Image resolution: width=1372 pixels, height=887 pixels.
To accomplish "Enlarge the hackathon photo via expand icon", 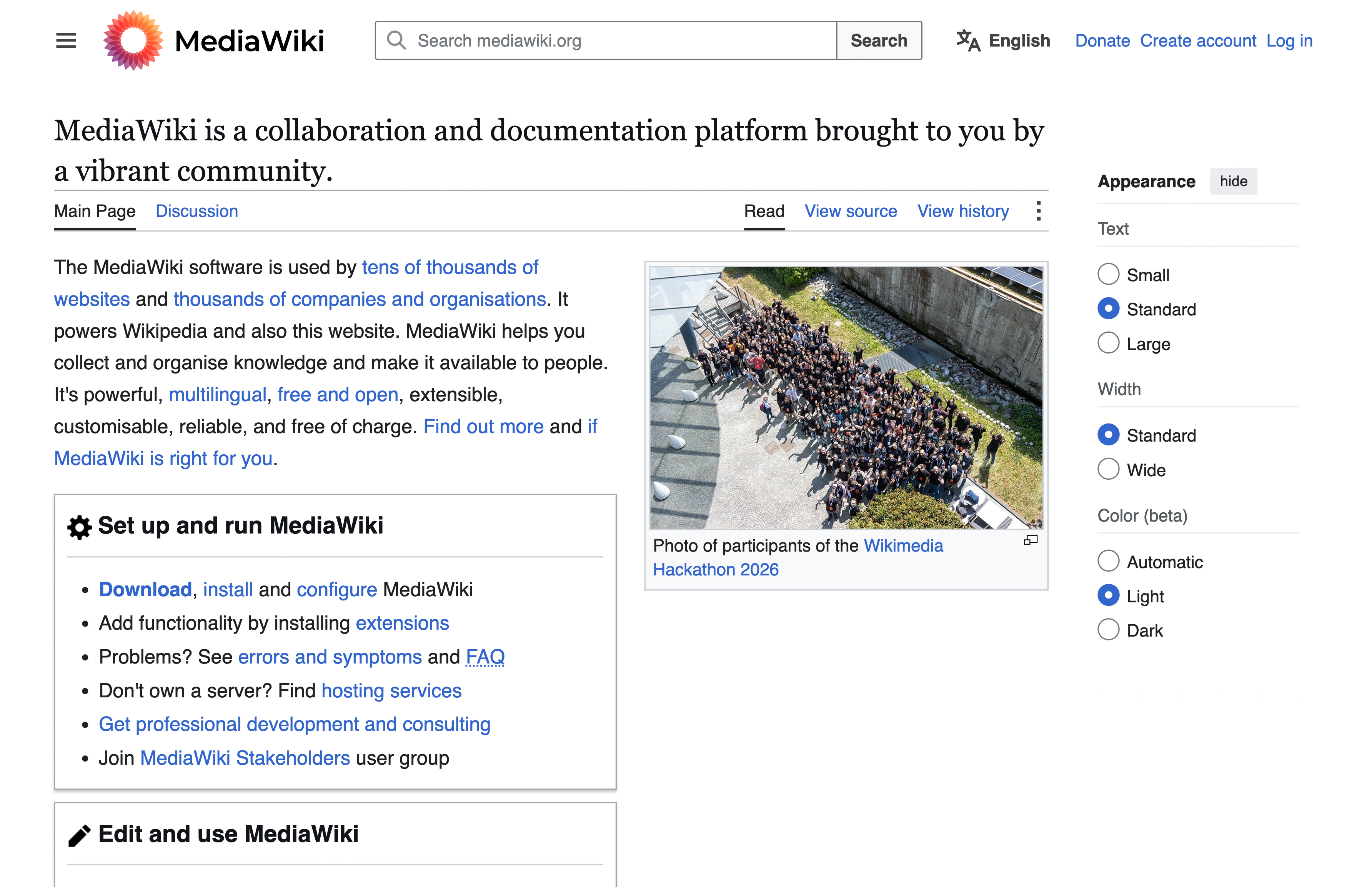I will [1030, 540].
